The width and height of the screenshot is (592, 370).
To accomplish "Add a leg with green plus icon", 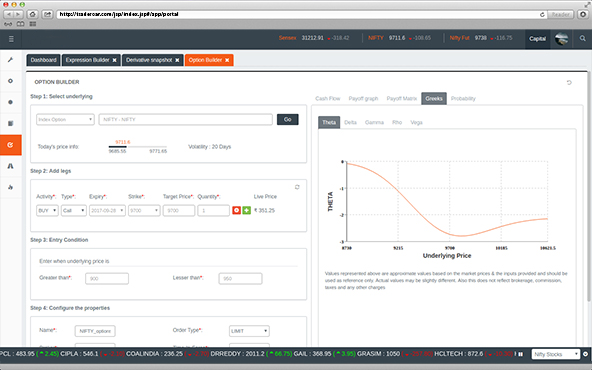I will pos(247,210).
